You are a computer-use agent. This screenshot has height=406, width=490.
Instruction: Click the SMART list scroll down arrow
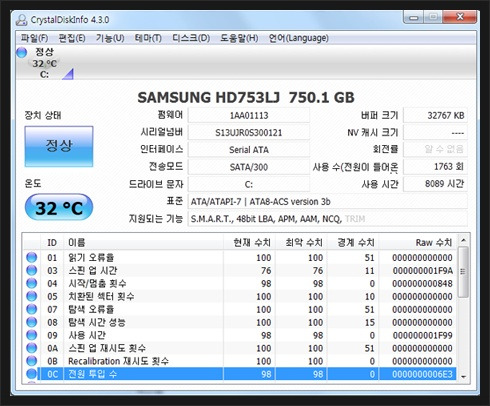coord(463,376)
